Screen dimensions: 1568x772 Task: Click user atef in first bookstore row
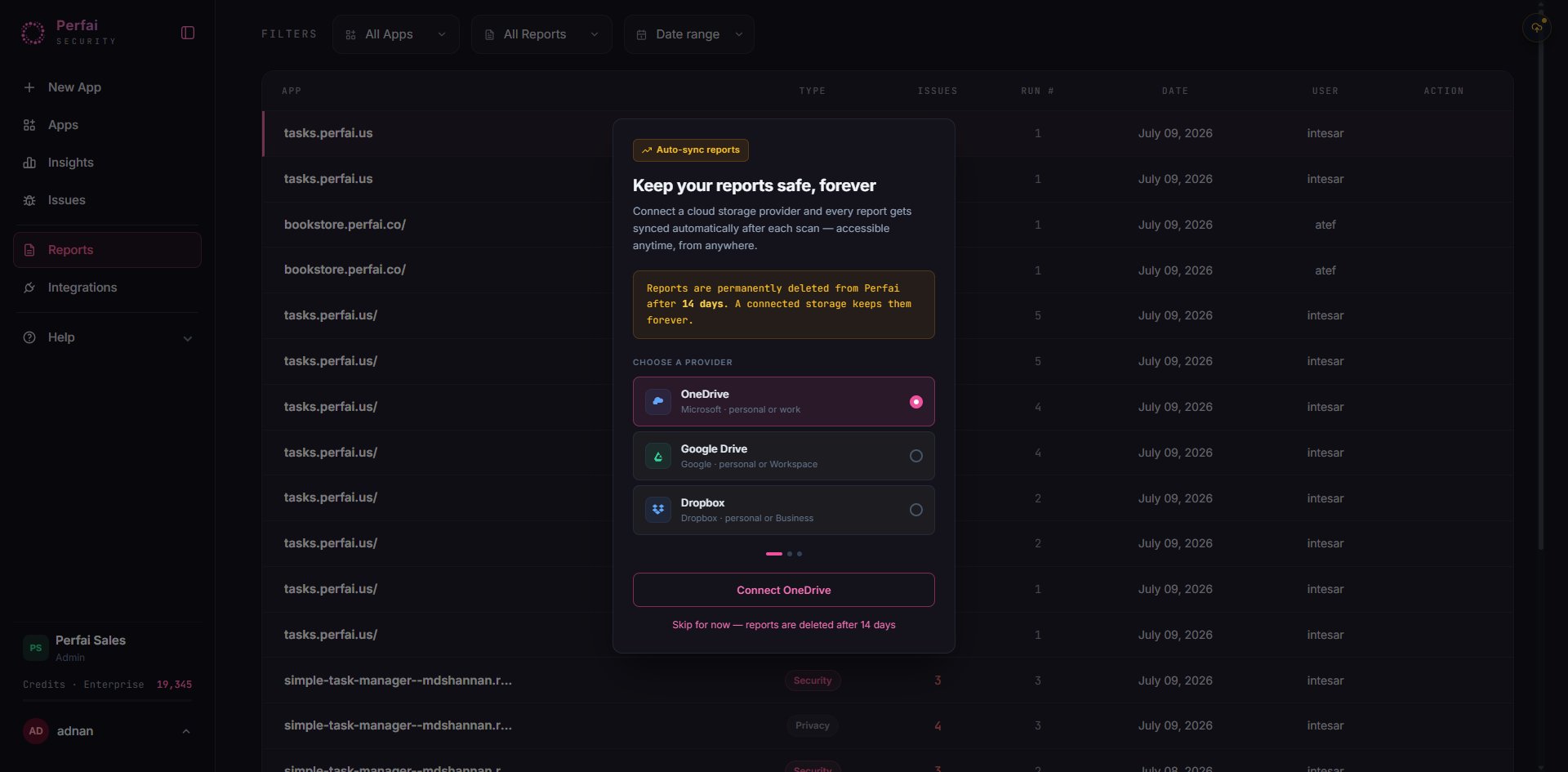click(x=1325, y=225)
